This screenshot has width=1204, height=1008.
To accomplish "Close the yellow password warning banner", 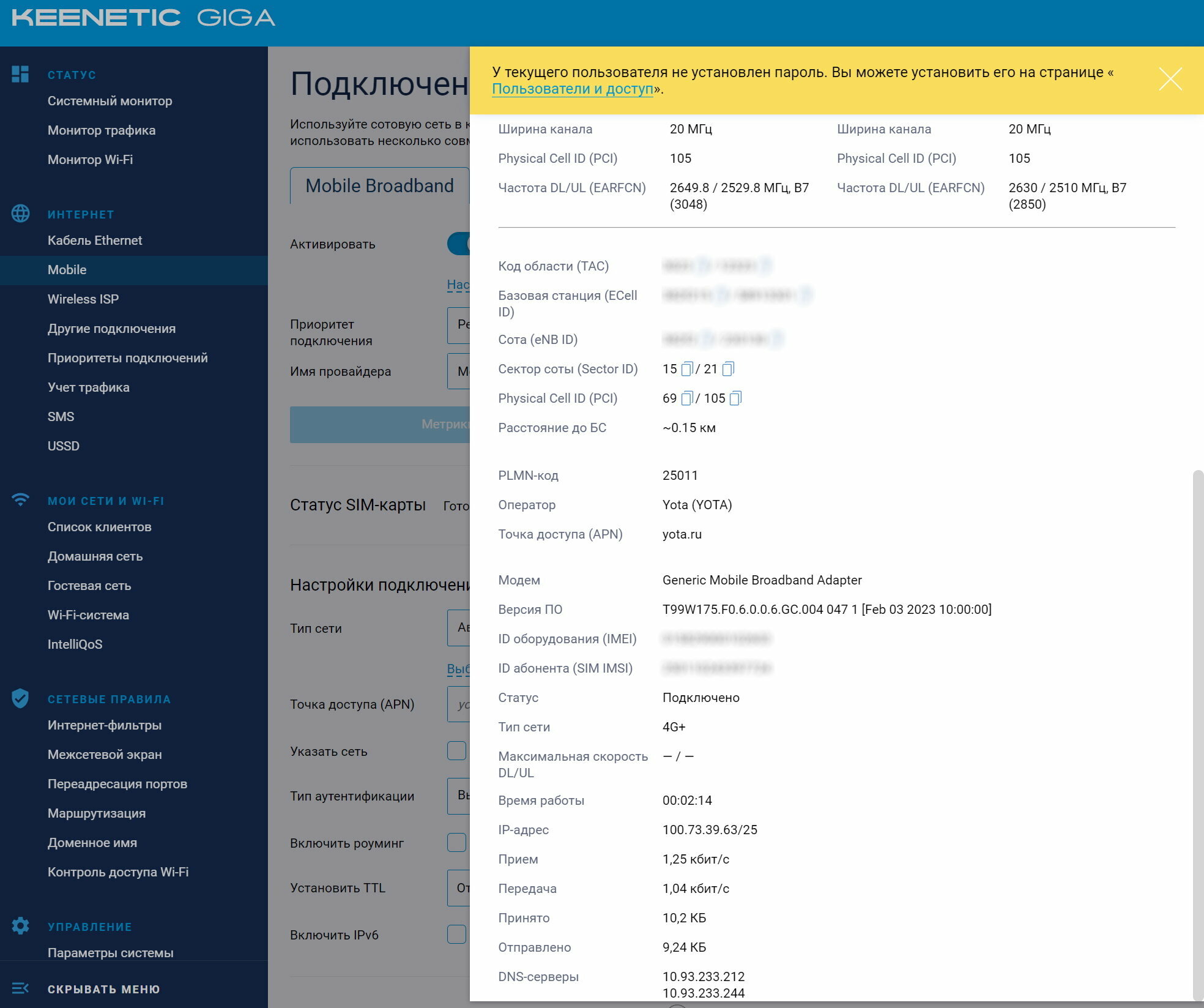I will [1170, 80].
